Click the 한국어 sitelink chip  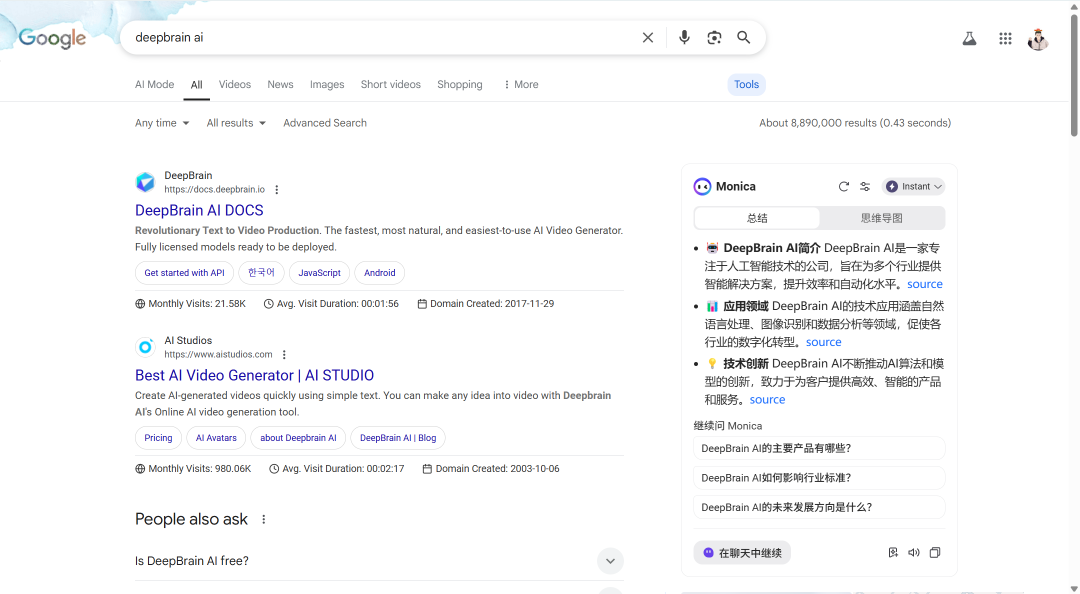[x=262, y=273]
